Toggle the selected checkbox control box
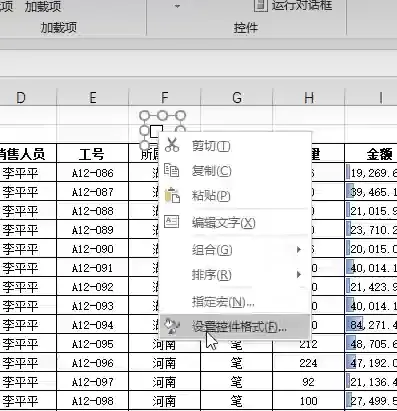This screenshot has height=411, width=397. pyautogui.click(x=156, y=131)
